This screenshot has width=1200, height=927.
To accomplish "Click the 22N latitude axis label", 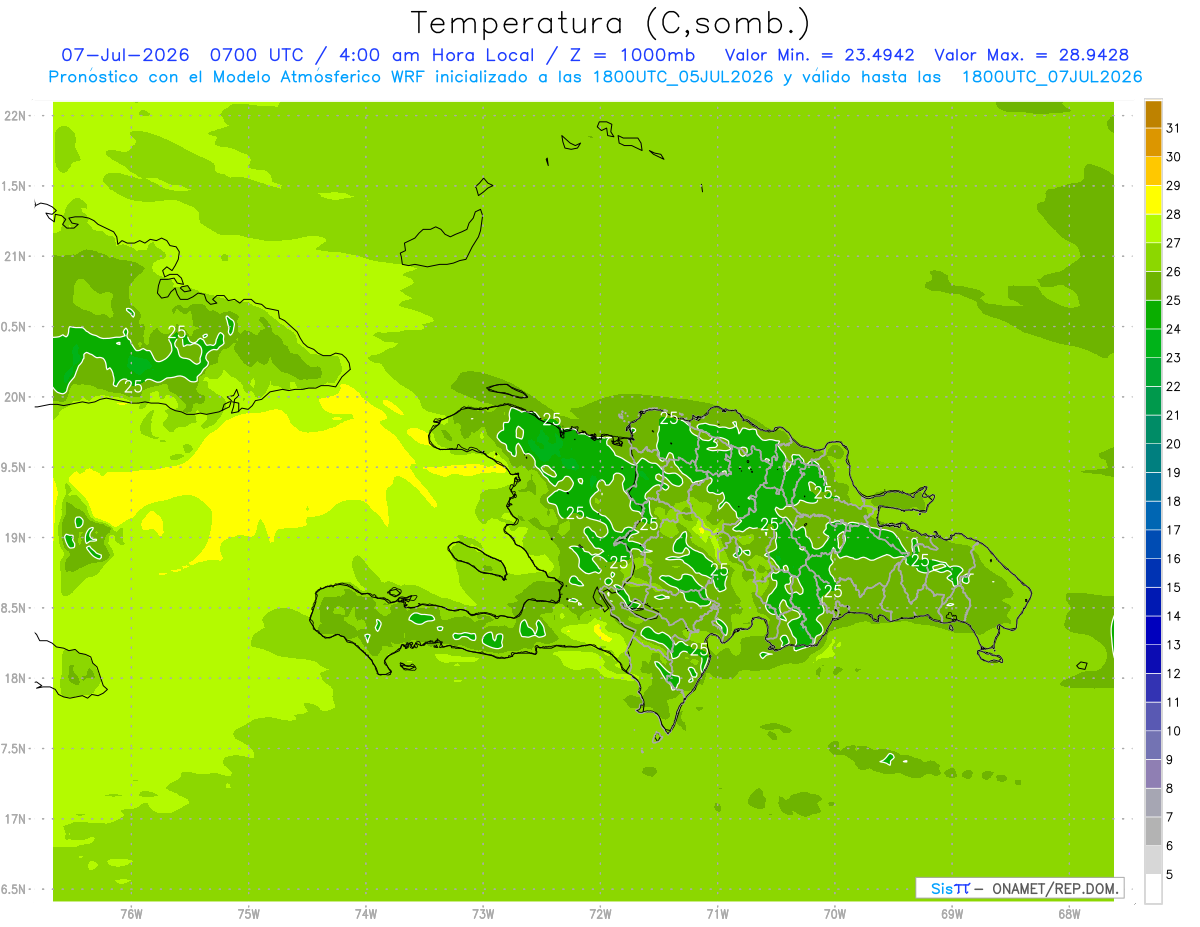I will click(x=16, y=116).
